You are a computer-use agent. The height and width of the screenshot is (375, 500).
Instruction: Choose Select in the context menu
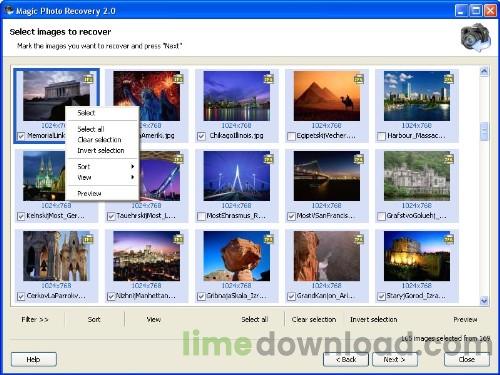[102, 113]
